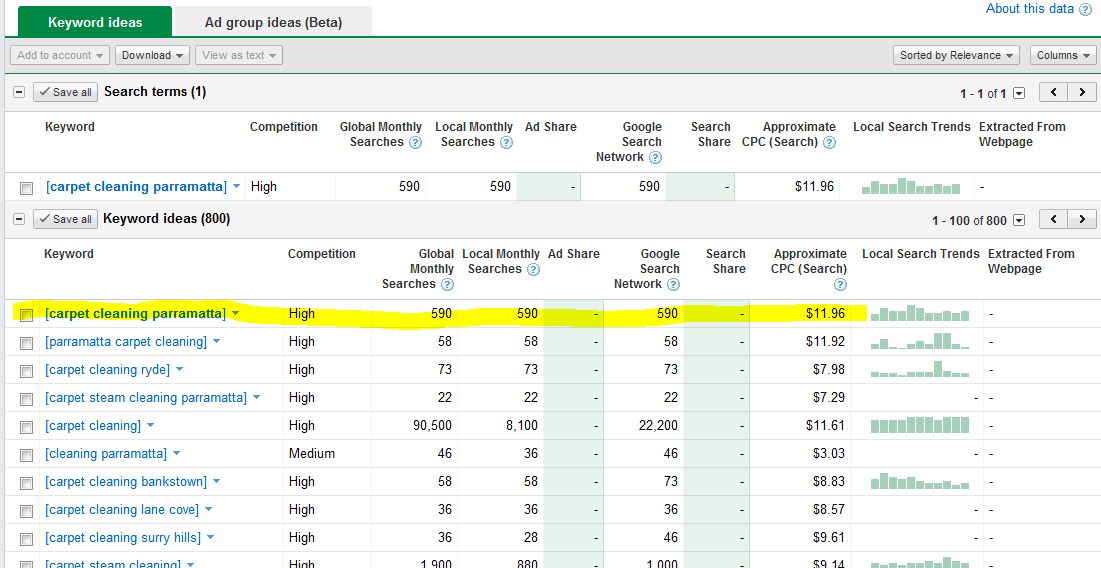Open carpet cleaning parramatta link in Search terms

pos(136,187)
